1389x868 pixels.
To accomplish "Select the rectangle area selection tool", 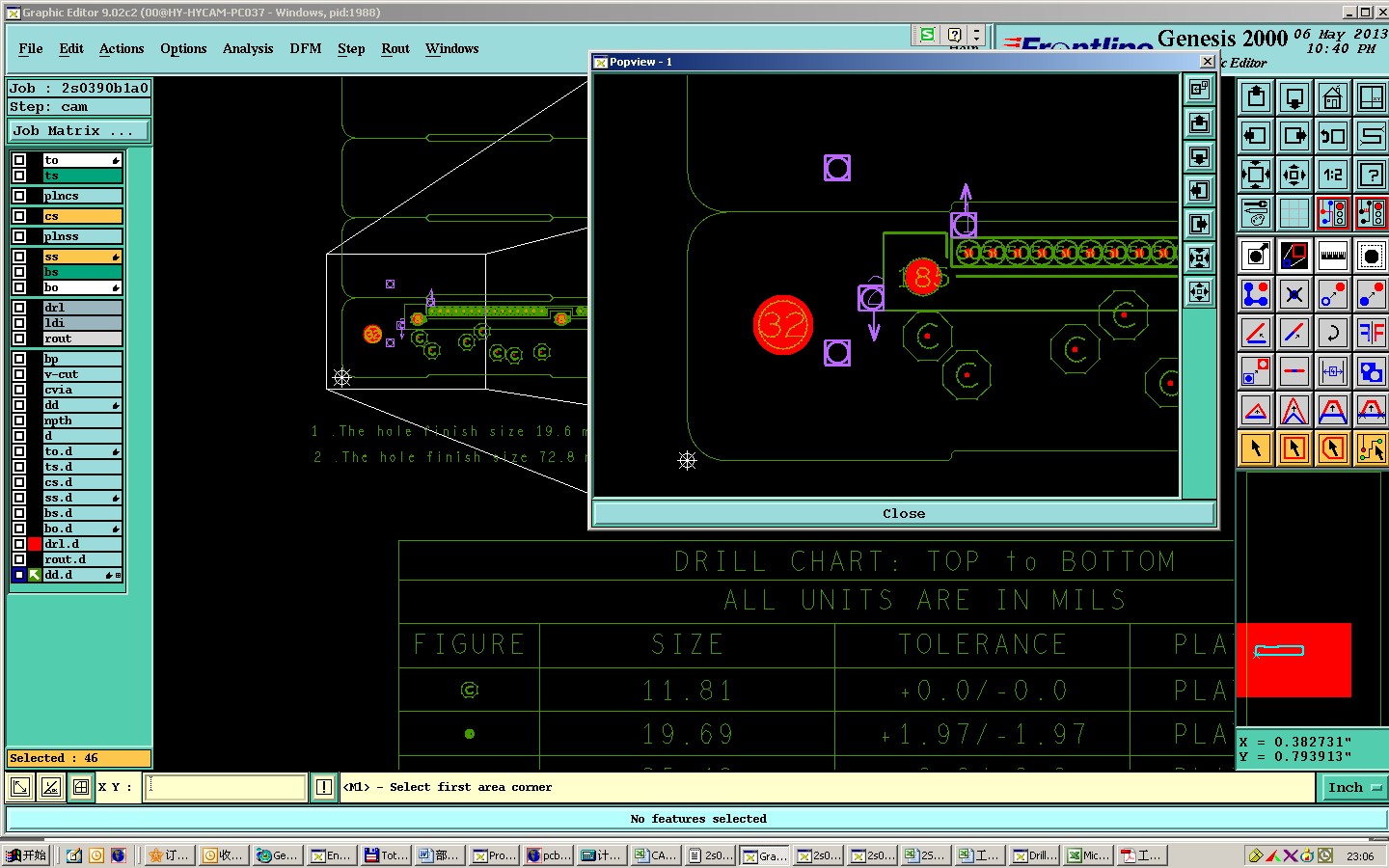I will pyautogui.click(x=1294, y=448).
